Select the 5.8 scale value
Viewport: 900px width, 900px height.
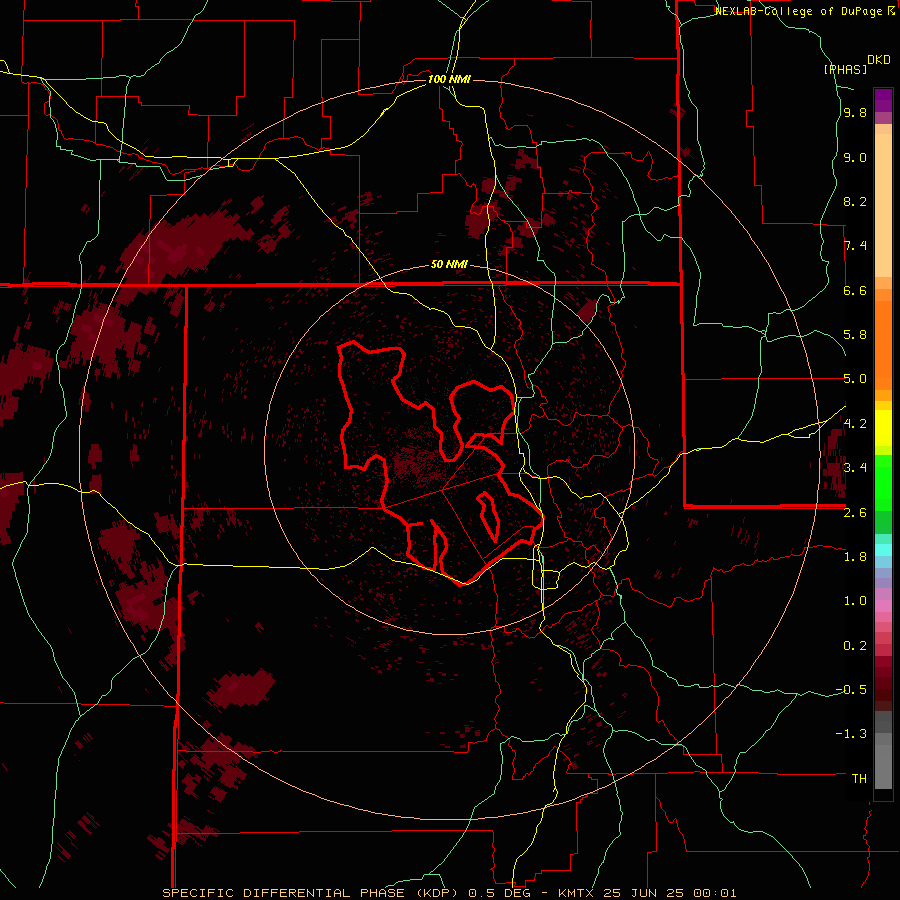coord(855,335)
